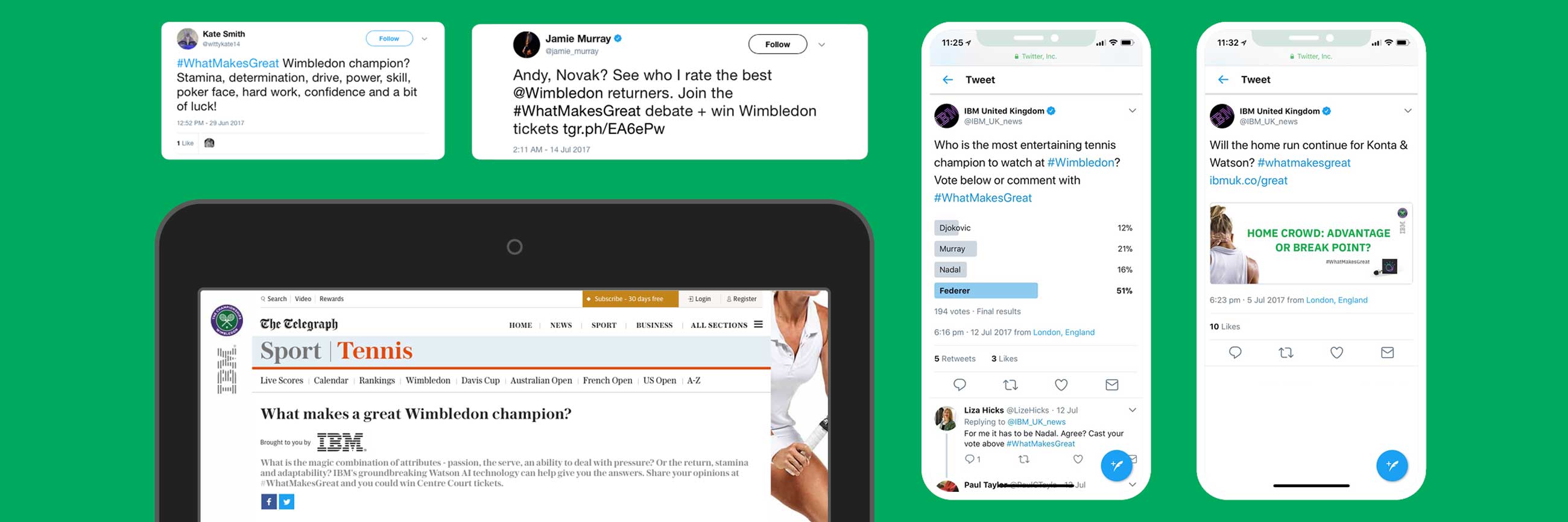Expand chevron on Liza Hicks reply

(1132, 410)
